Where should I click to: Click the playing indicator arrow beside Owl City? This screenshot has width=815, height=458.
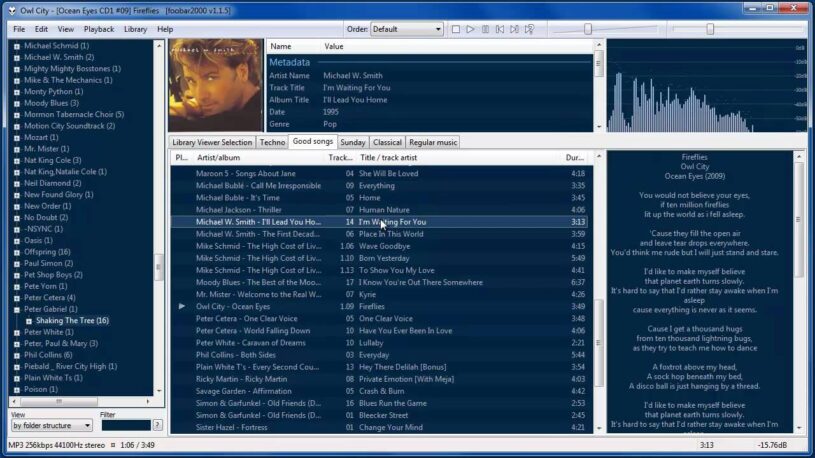[x=181, y=306]
